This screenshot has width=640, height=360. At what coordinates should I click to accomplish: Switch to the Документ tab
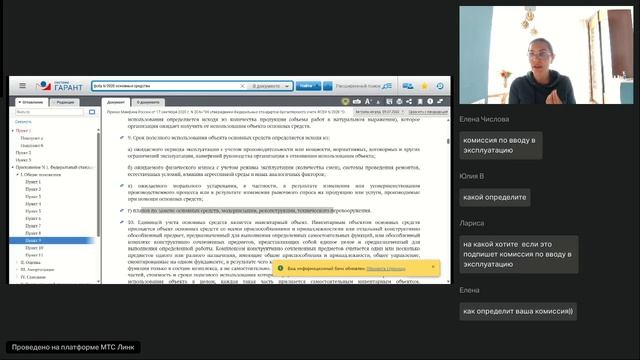(x=116, y=102)
